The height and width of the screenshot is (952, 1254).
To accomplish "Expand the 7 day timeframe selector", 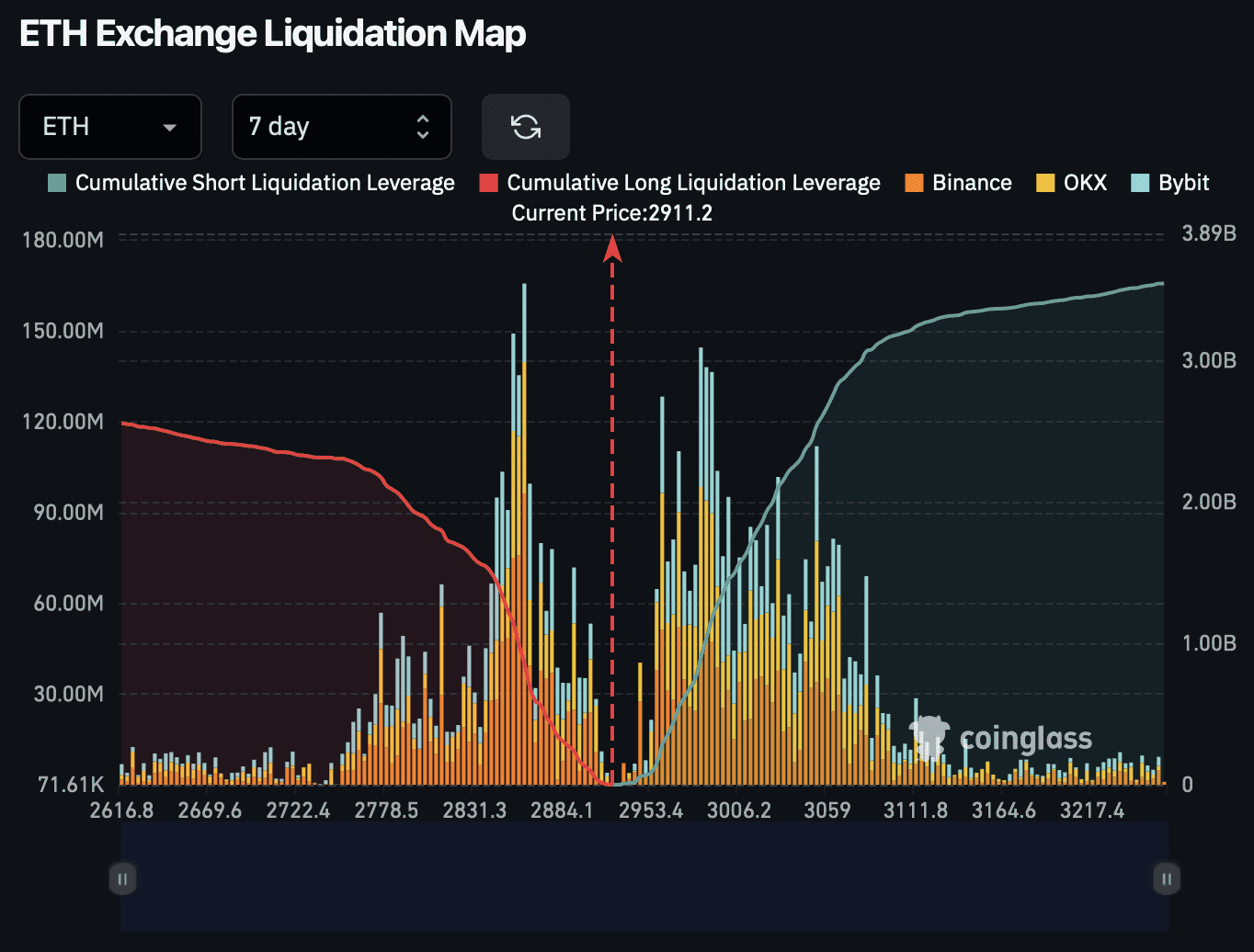I will [x=341, y=127].
